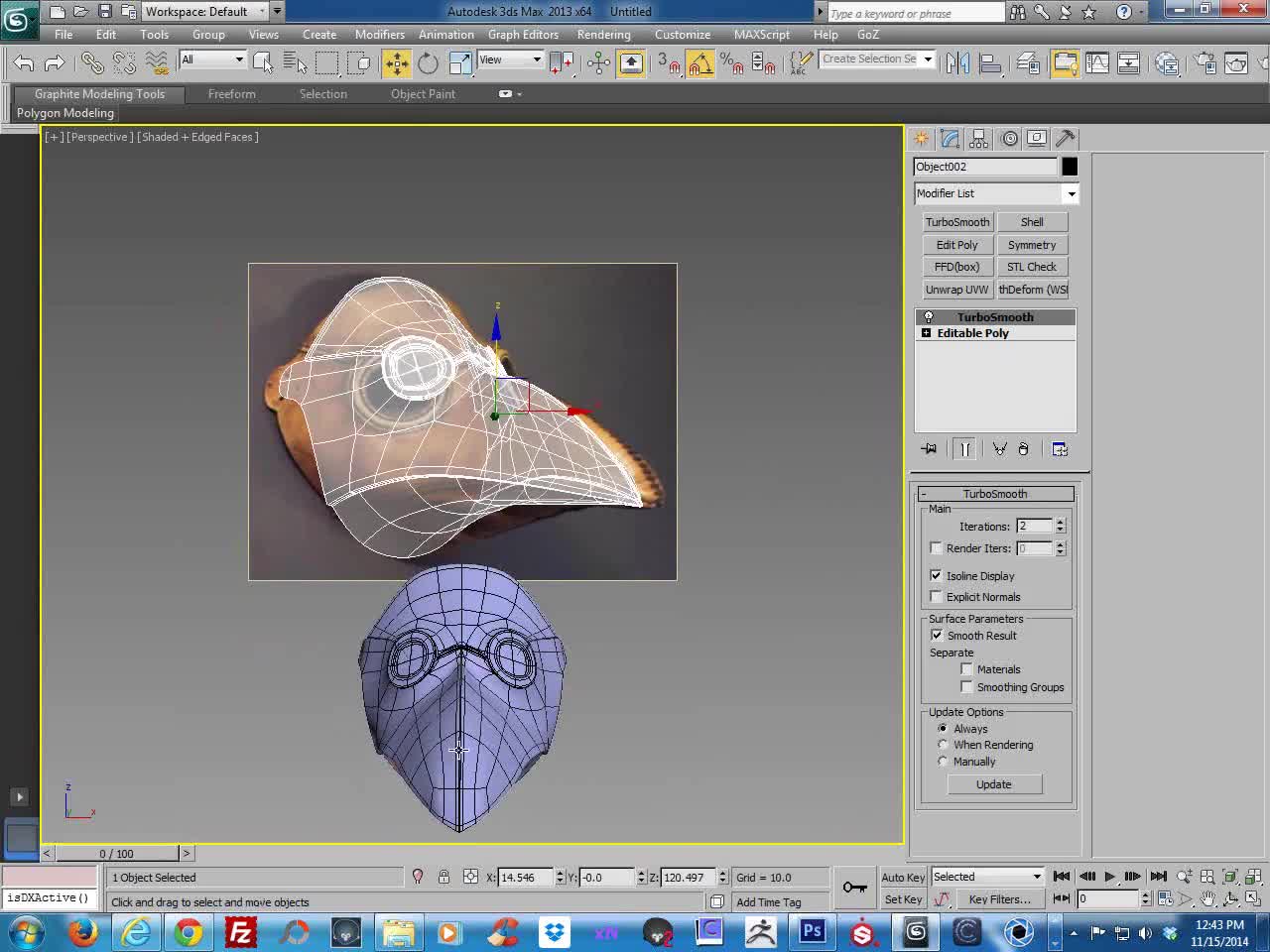This screenshot has width=1270, height=952.
Task: Click the Update button
Action: click(x=993, y=784)
